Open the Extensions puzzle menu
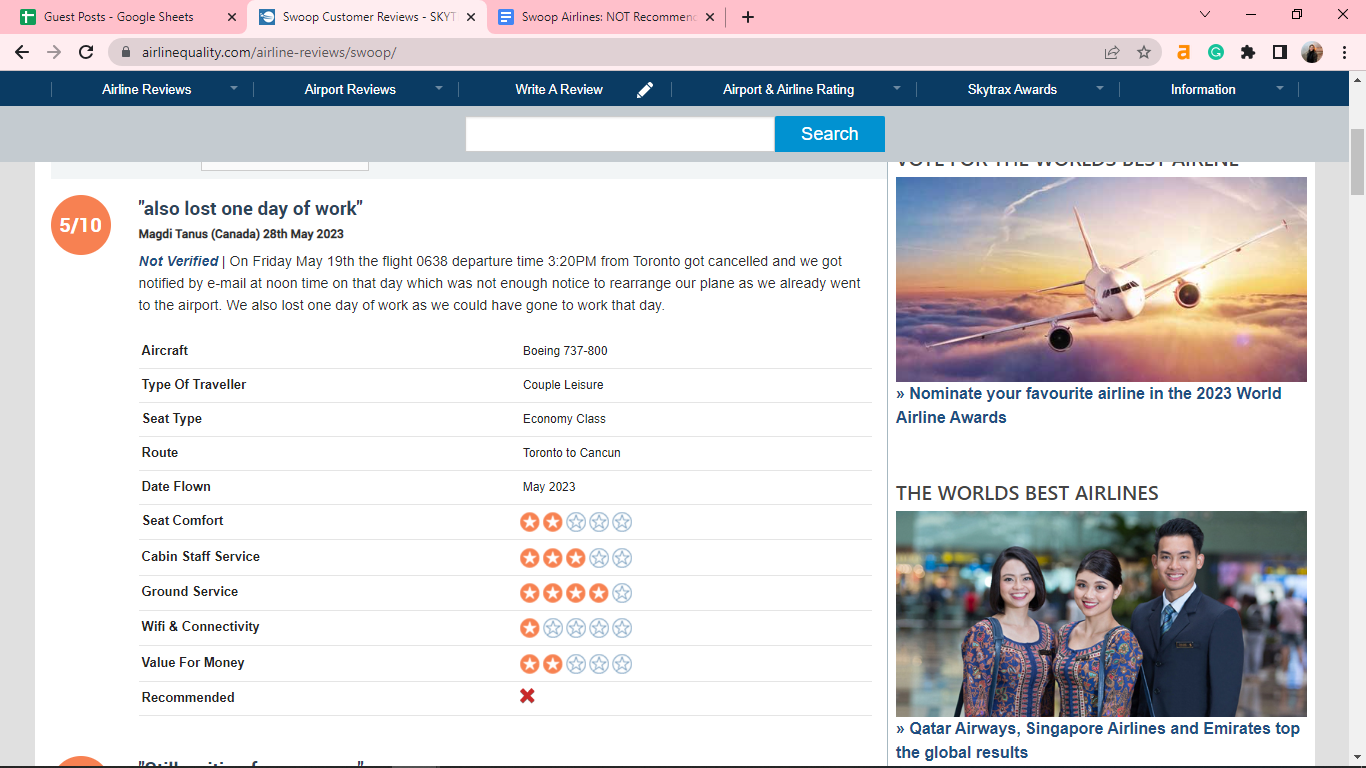This screenshot has width=1366, height=768. [1248, 52]
